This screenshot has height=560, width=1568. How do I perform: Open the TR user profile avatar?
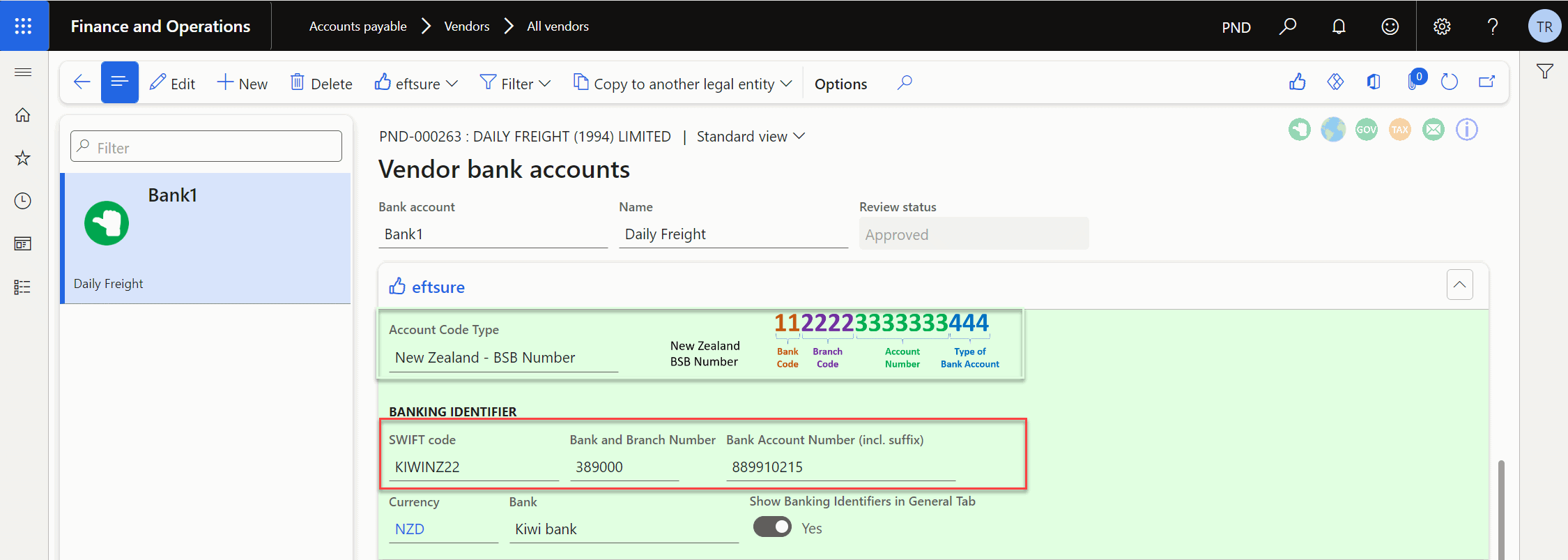click(1544, 27)
